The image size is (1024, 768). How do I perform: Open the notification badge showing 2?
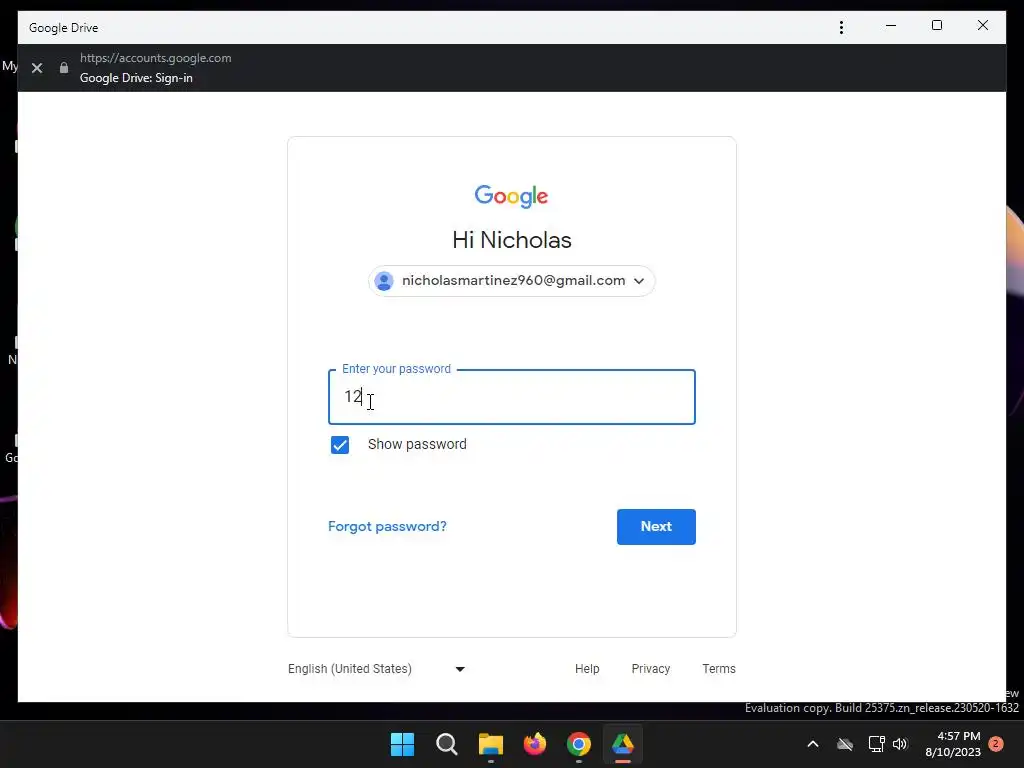[x=996, y=744]
